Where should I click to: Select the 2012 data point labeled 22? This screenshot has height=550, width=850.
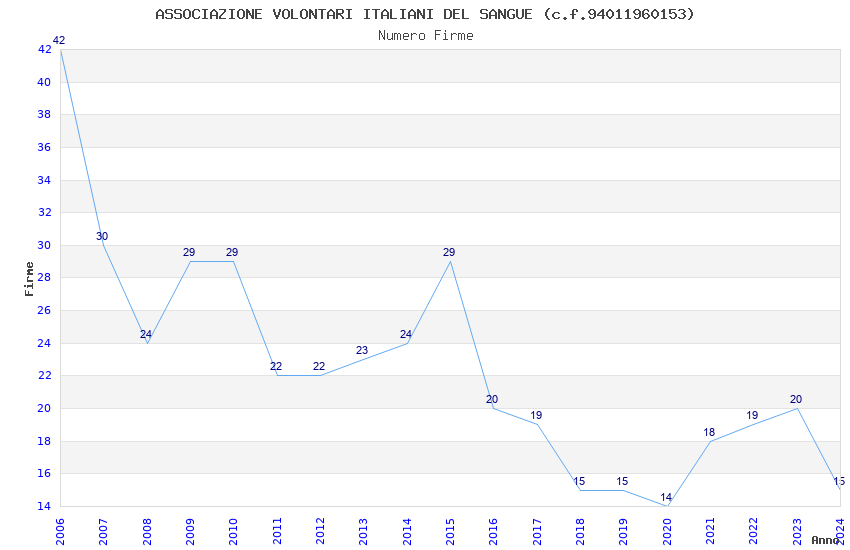point(319,366)
